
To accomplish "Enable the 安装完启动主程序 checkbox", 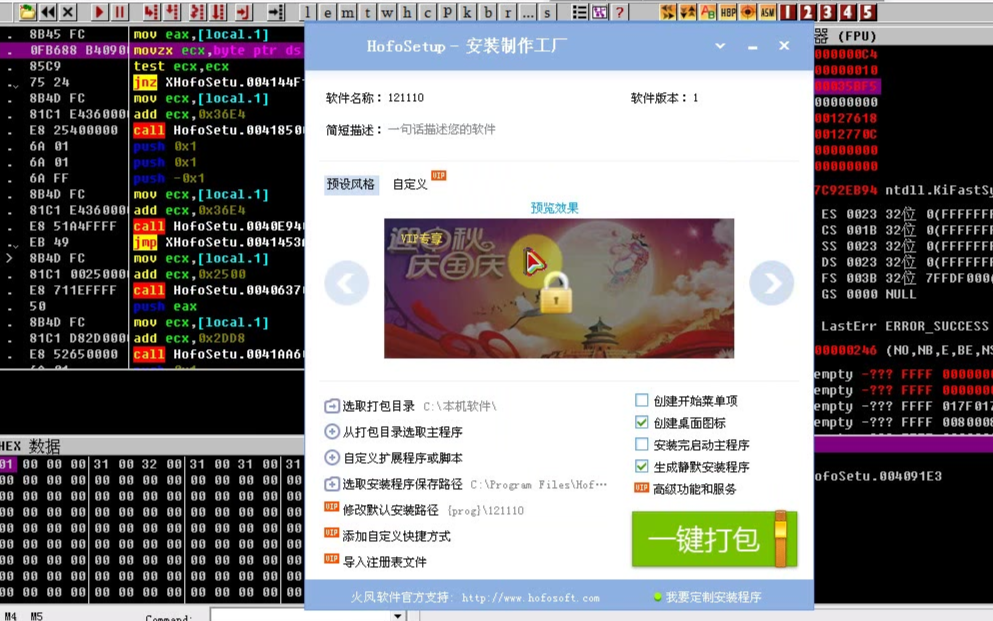I will point(642,444).
